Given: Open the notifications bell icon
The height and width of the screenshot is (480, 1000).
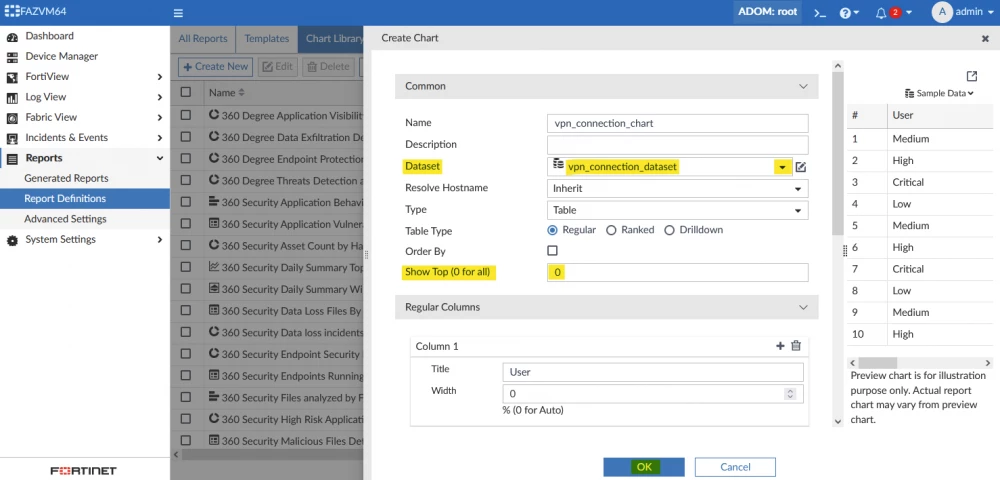Looking at the screenshot, I should (881, 13).
